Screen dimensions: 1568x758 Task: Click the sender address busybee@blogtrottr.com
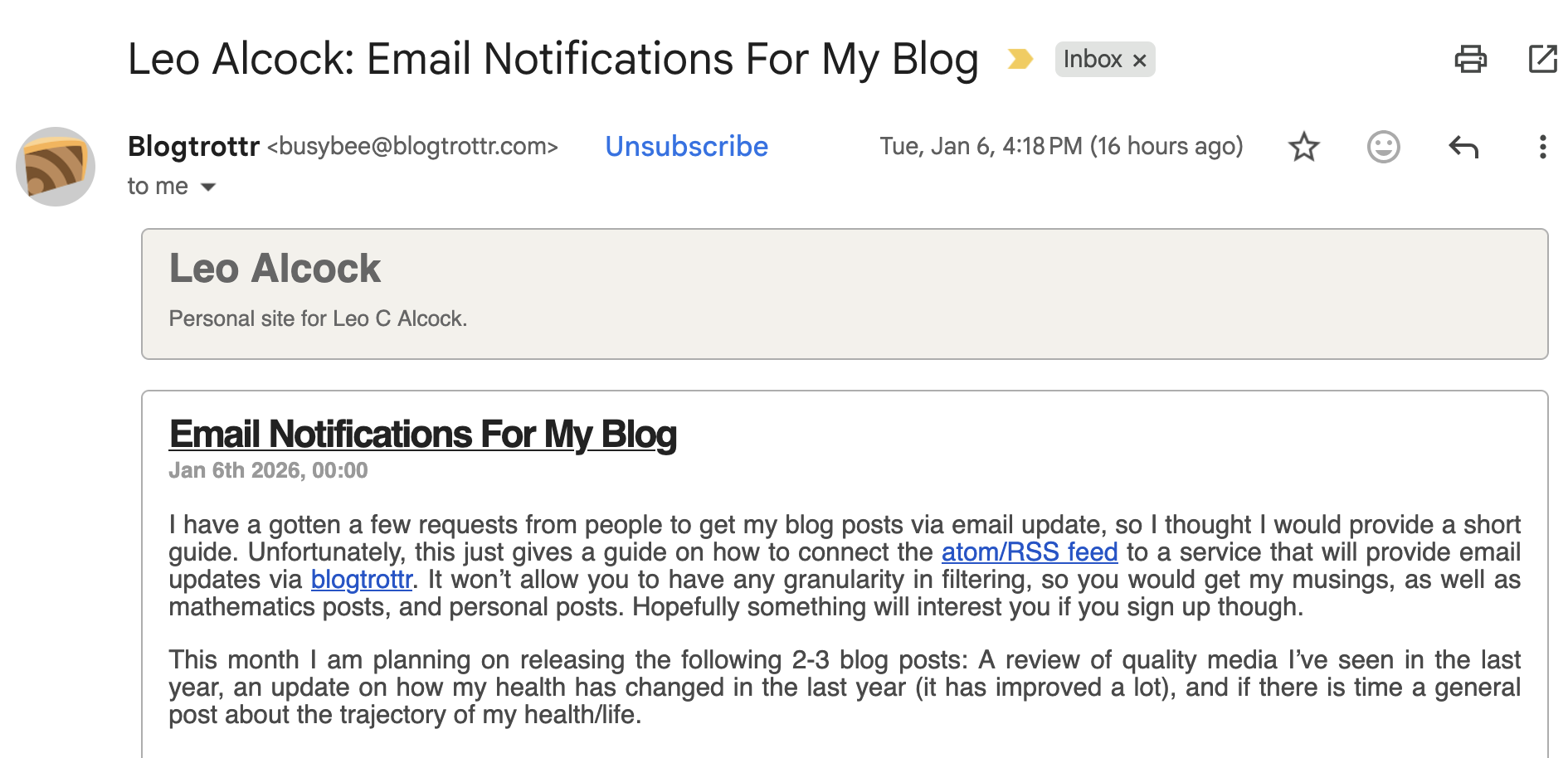pyautogui.click(x=412, y=147)
